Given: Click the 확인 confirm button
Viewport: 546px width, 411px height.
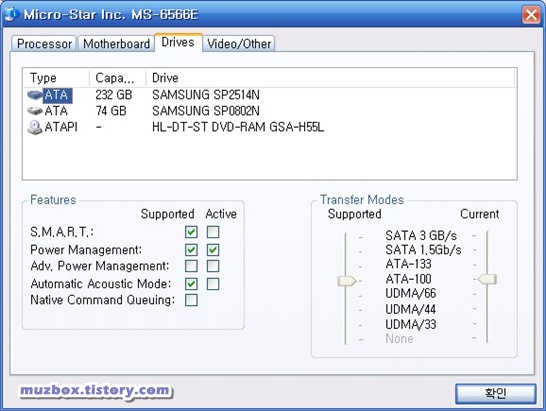Looking at the screenshot, I should (496, 394).
